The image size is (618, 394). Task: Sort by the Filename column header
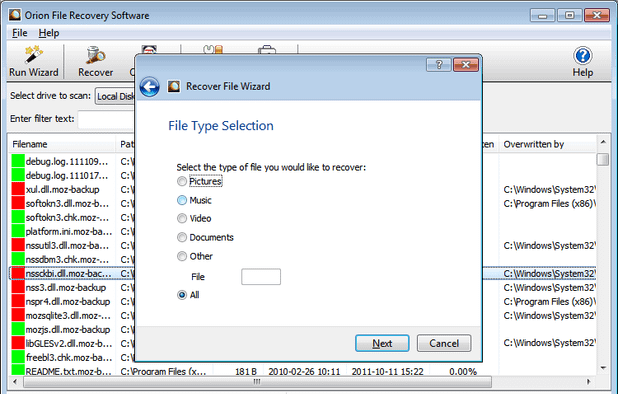62,144
